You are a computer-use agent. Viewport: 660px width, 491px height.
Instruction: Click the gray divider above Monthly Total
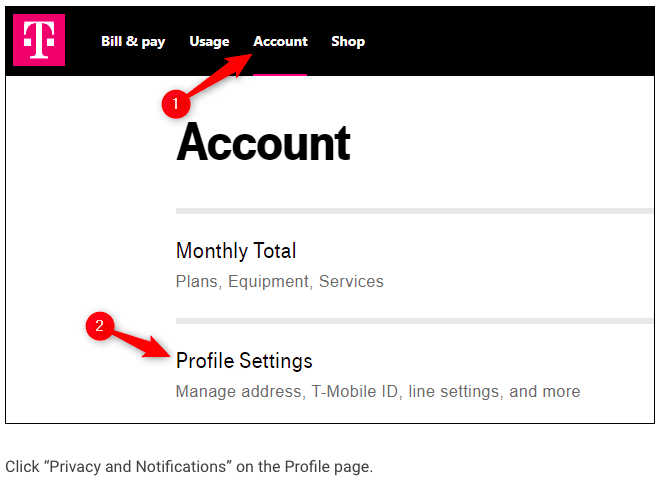pos(415,211)
